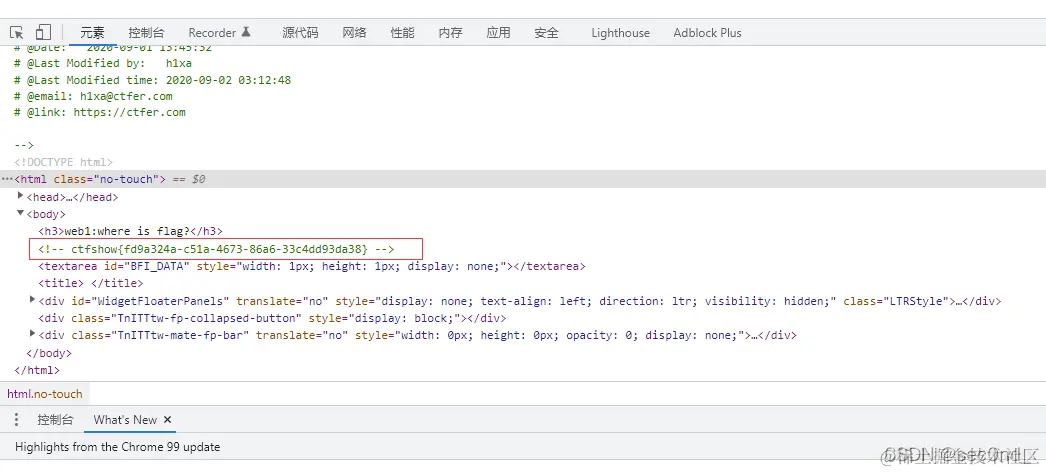The image size is (1046, 473).
Task: Select the What's New drawer tab
Action: coord(125,420)
